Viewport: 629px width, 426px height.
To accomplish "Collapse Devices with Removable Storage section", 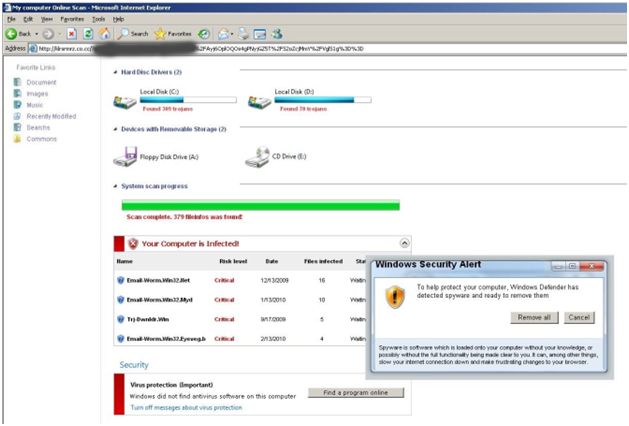I will click(x=116, y=129).
